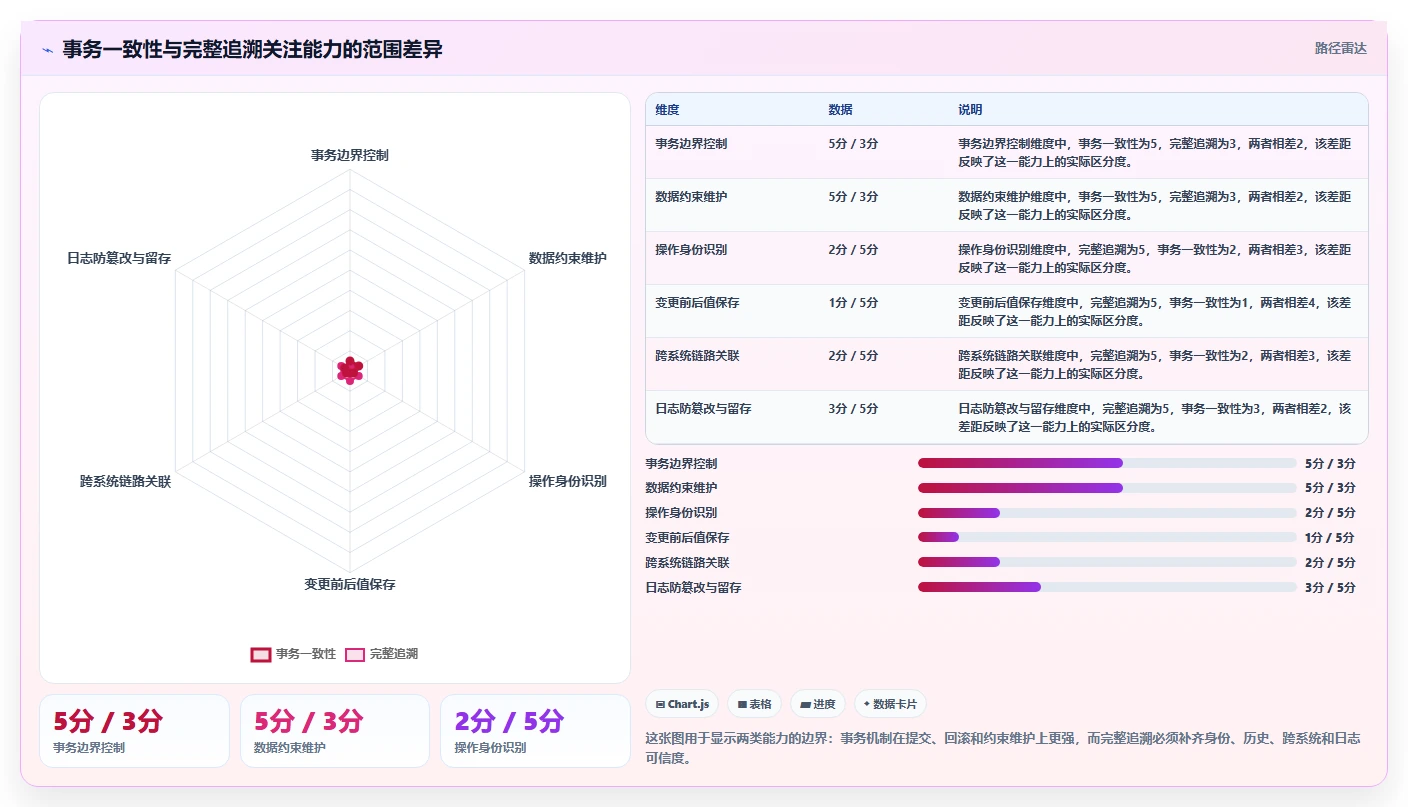The height and width of the screenshot is (807, 1408).
Task: Click the radar axis label 跨系统链路关联
Action: click(126, 481)
